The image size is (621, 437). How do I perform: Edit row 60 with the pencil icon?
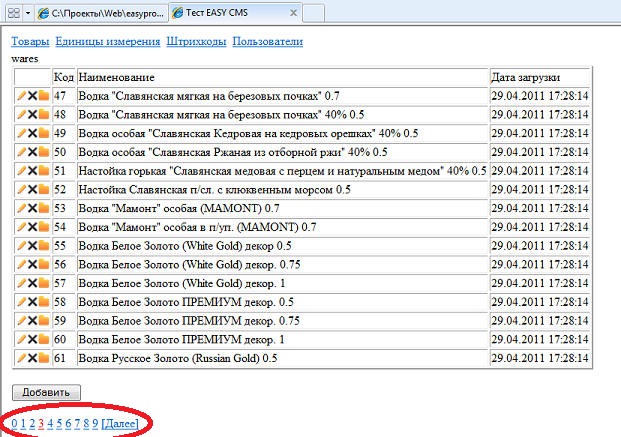coord(21,339)
